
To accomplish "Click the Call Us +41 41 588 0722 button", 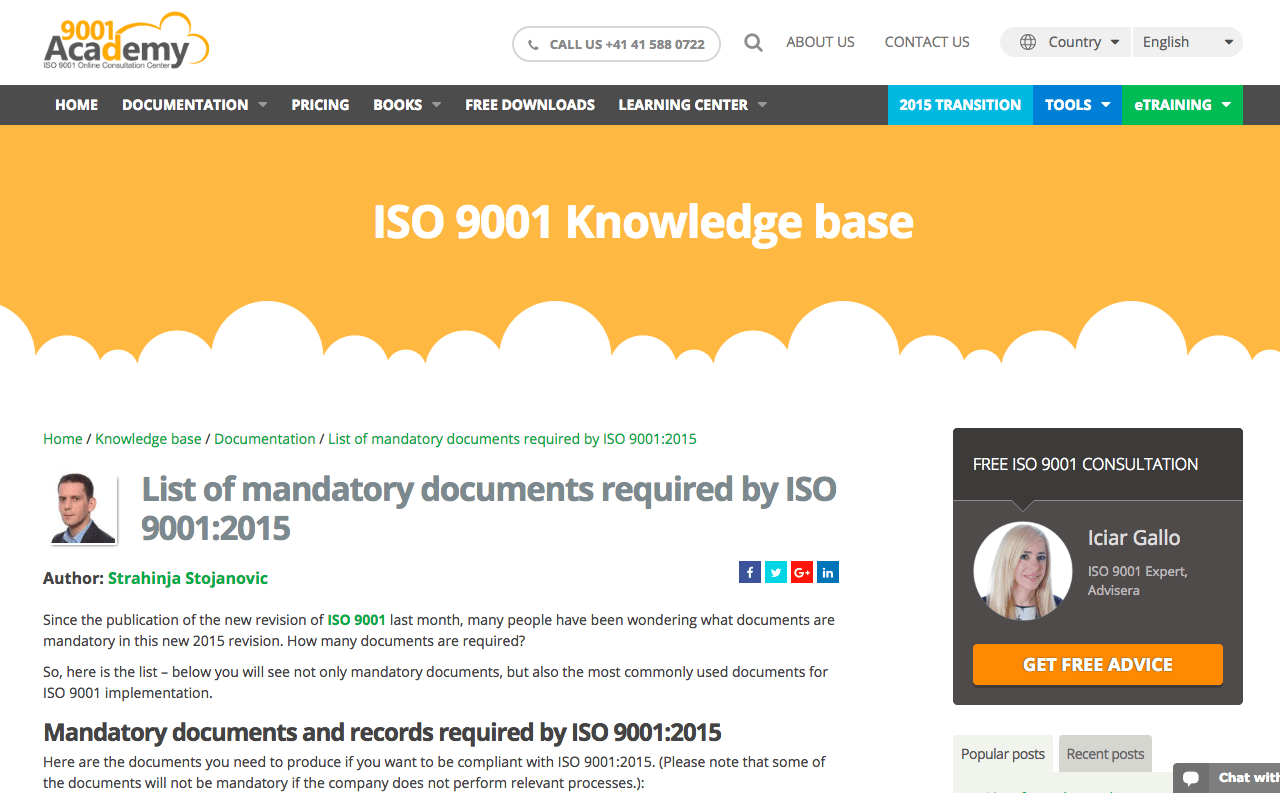I will 616,44.
